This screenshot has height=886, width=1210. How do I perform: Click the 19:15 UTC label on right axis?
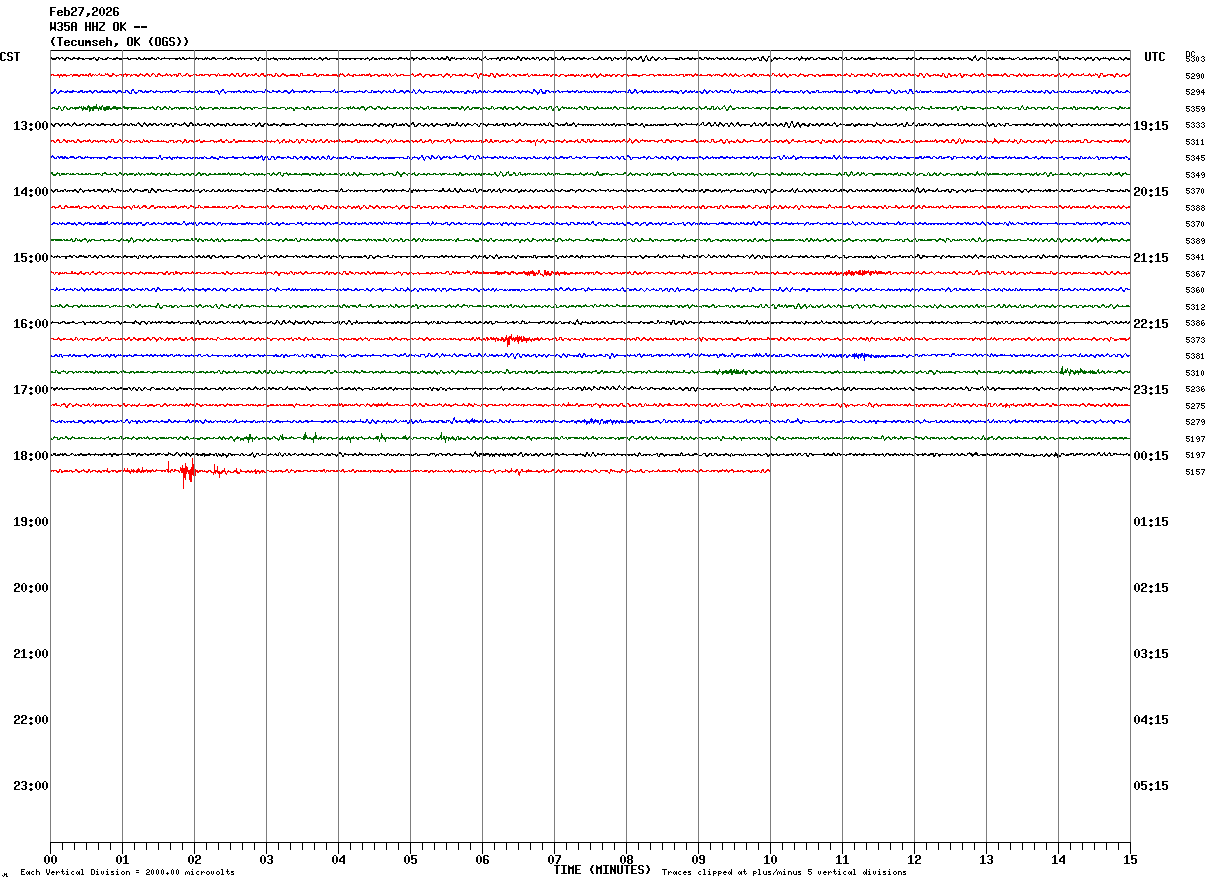1151,126
